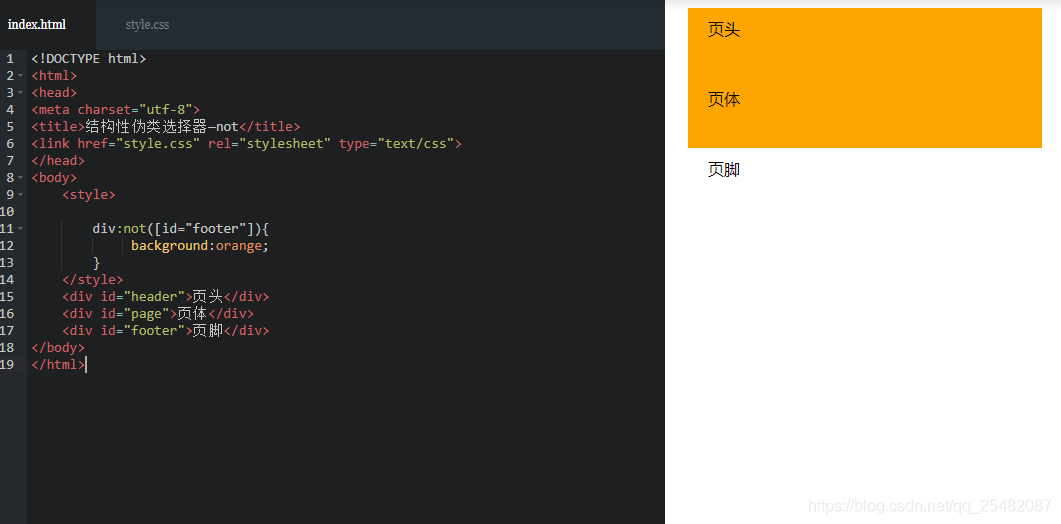Click the opening <style> tag on line 9
This screenshot has height=524, width=1061.
tap(89, 194)
